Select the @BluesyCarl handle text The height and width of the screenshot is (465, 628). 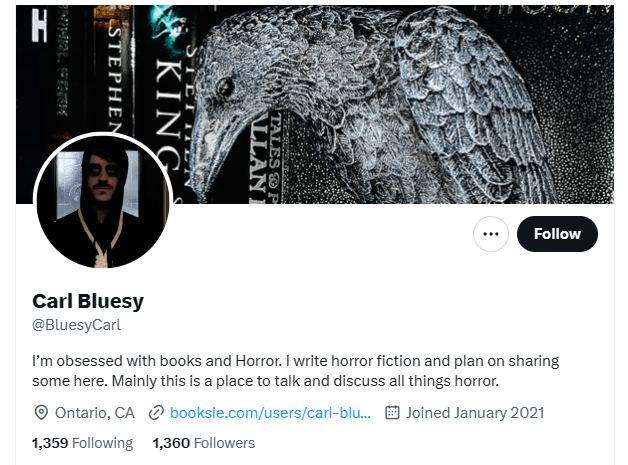tap(76, 324)
